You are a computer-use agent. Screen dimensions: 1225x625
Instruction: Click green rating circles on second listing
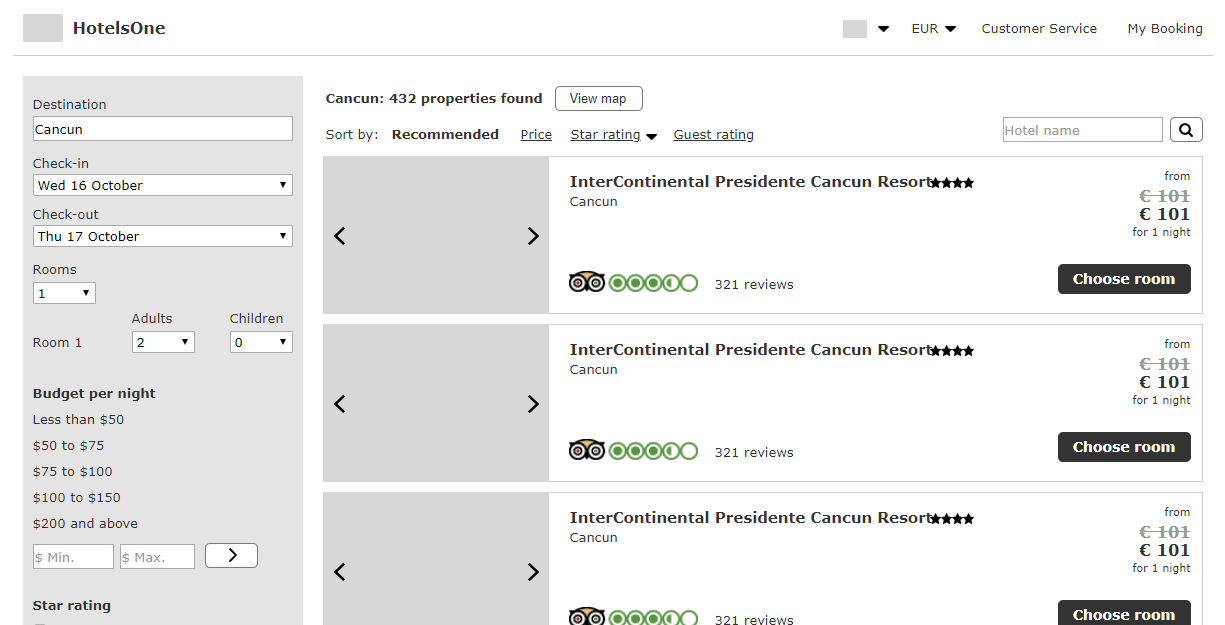pos(654,451)
